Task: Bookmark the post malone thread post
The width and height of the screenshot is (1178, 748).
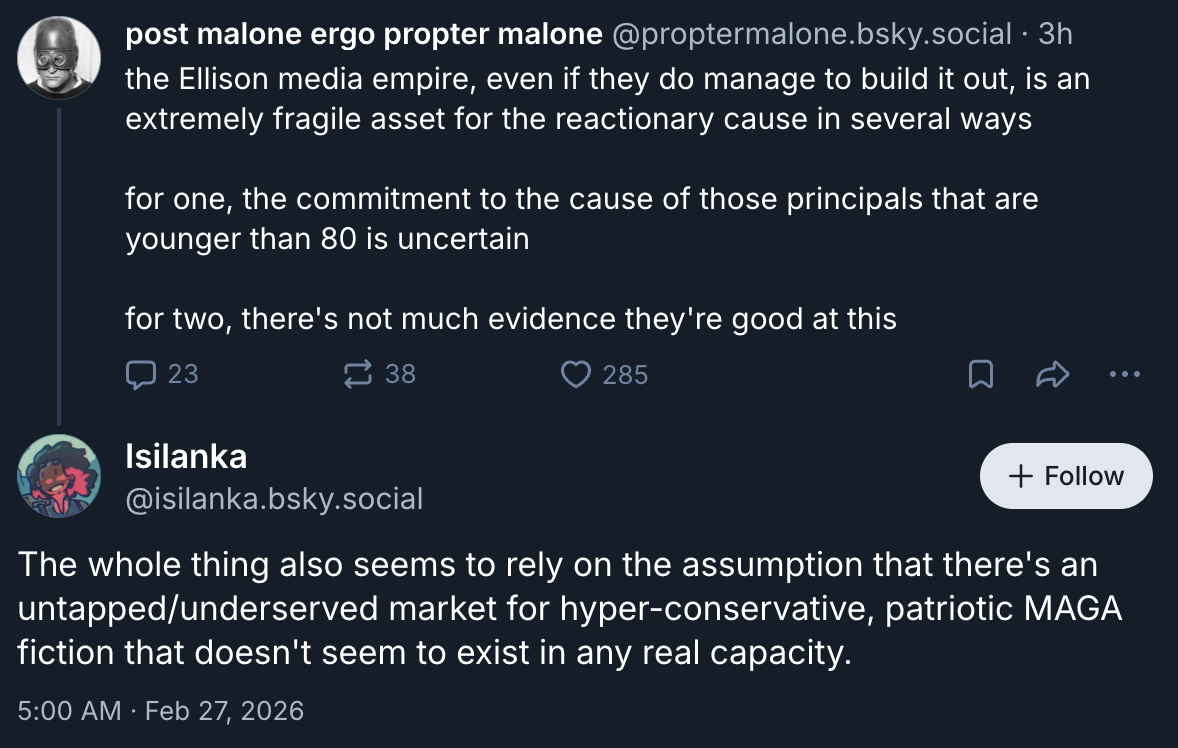Action: (x=981, y=374)
